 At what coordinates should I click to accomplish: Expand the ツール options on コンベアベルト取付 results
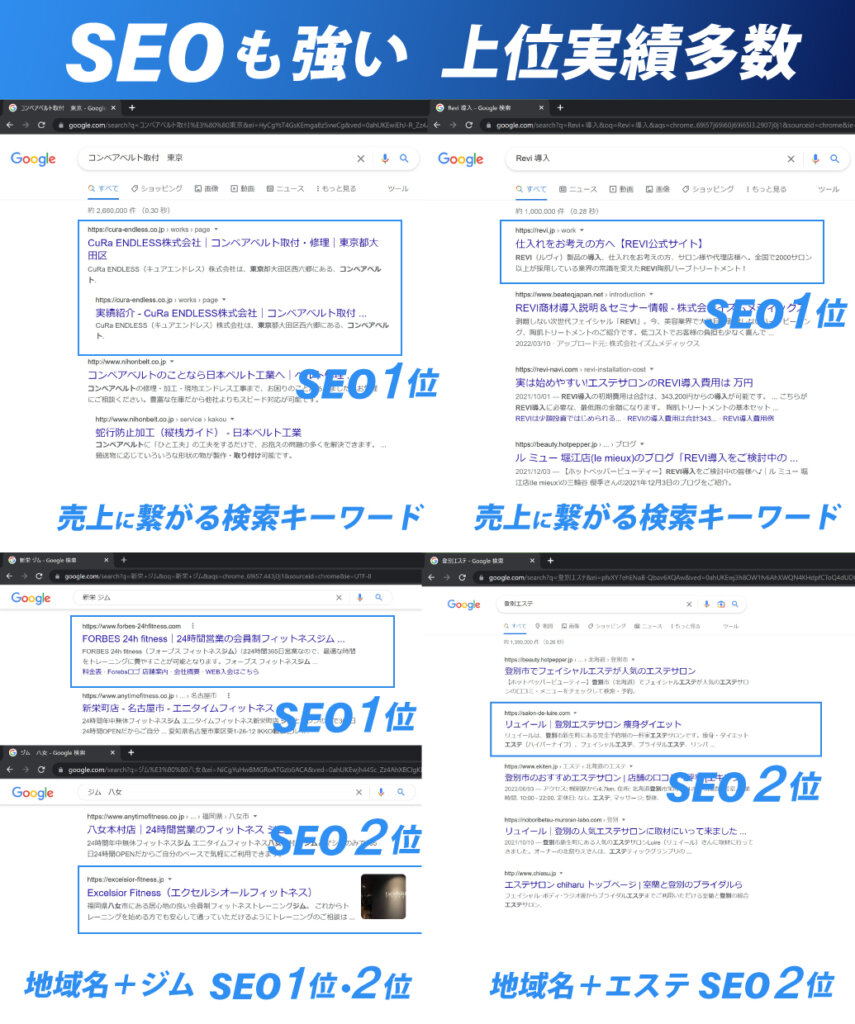399,189
